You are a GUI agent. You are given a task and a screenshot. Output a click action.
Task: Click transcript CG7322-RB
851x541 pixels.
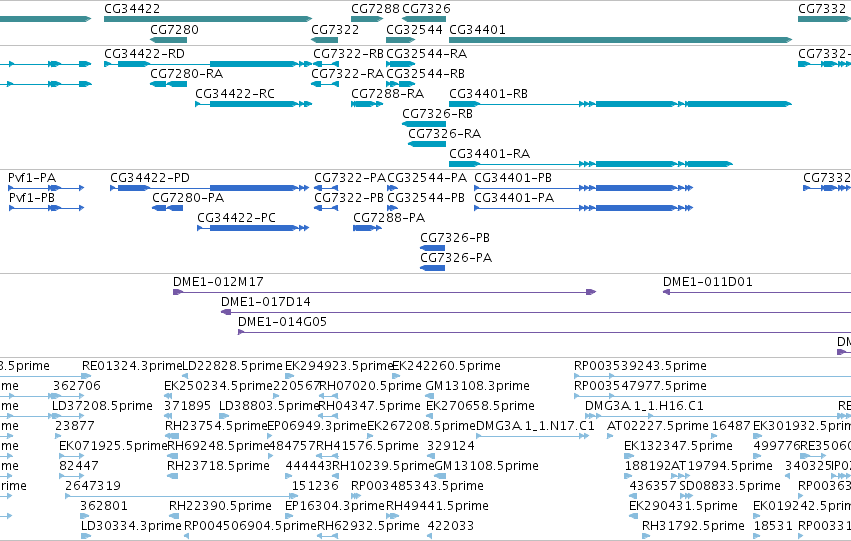348,54
